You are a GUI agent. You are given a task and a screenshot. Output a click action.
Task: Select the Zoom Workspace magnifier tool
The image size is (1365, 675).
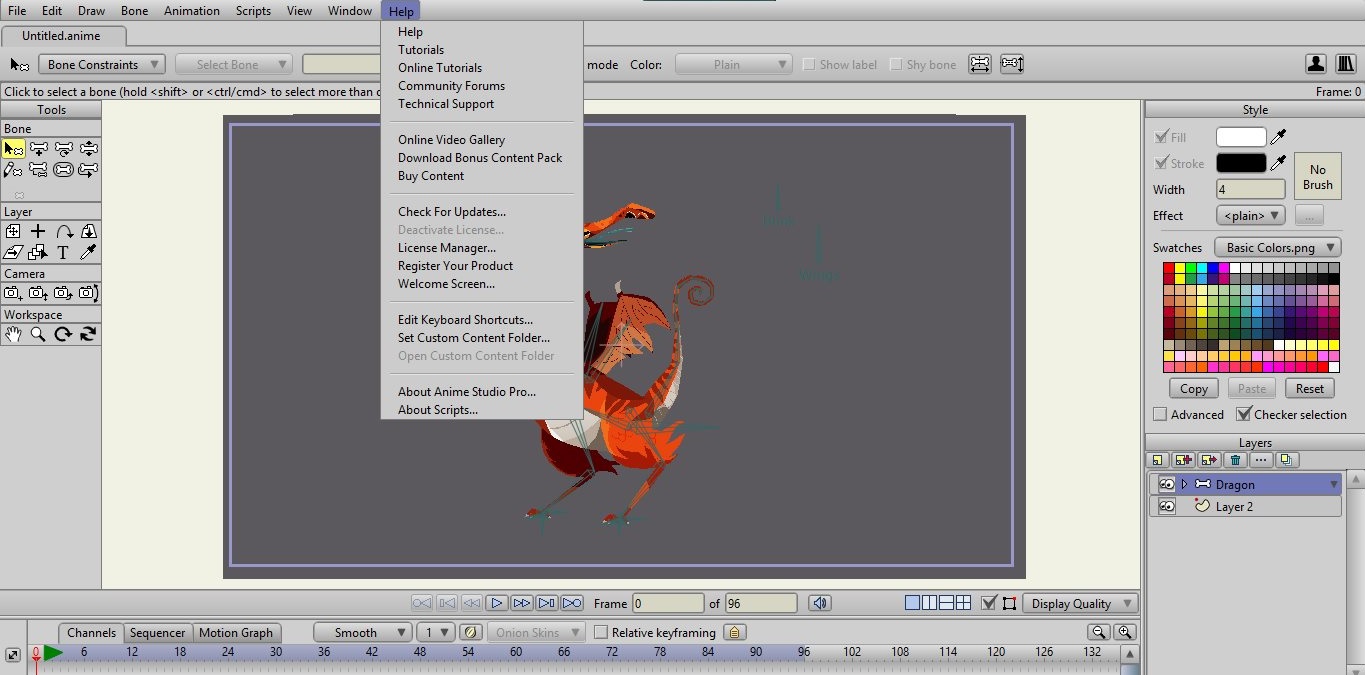(38, 335)
